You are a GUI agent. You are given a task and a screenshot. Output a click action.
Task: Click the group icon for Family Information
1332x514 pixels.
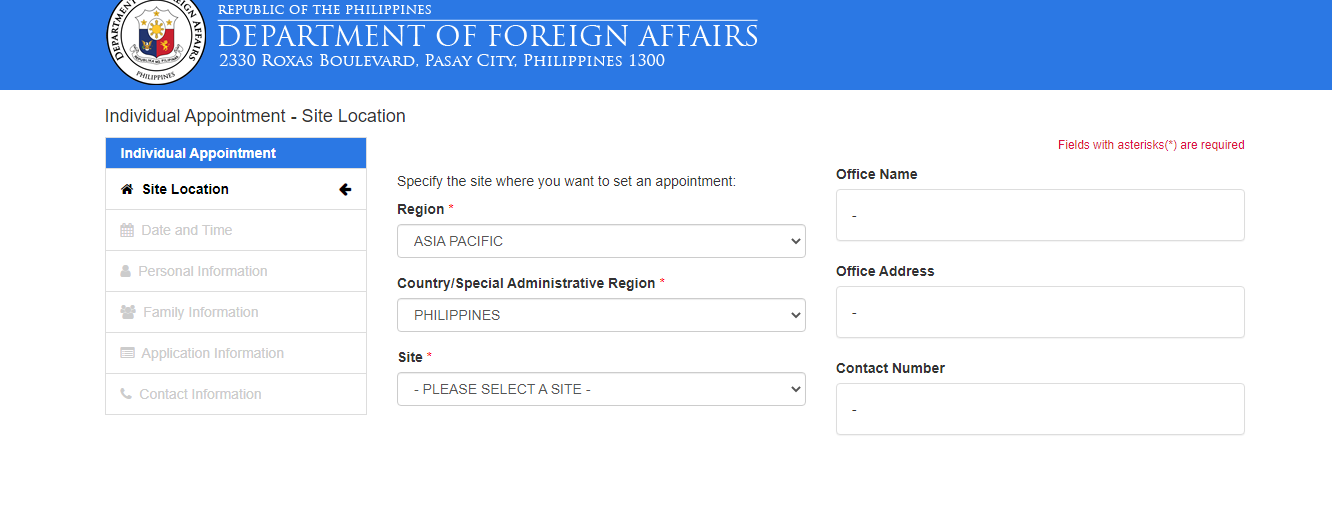[128, 312]
